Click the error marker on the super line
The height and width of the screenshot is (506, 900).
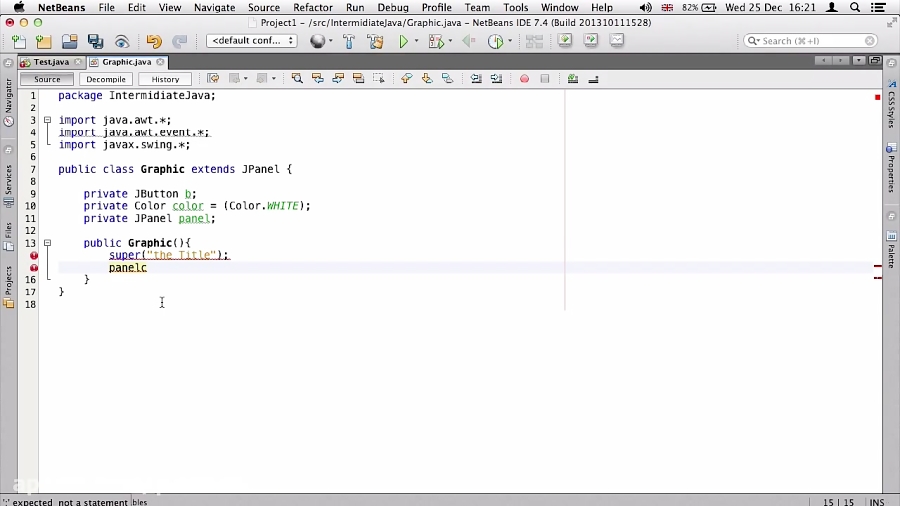click(34, 255)
